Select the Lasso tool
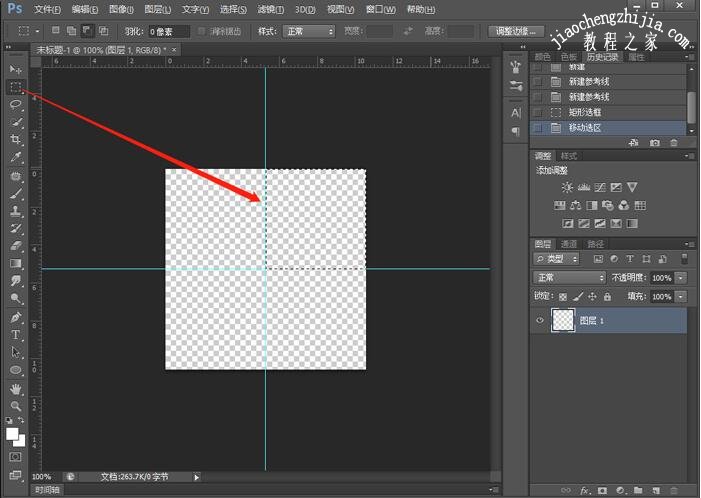This screenshot has width=701, height=498. (x=16, y=104)
